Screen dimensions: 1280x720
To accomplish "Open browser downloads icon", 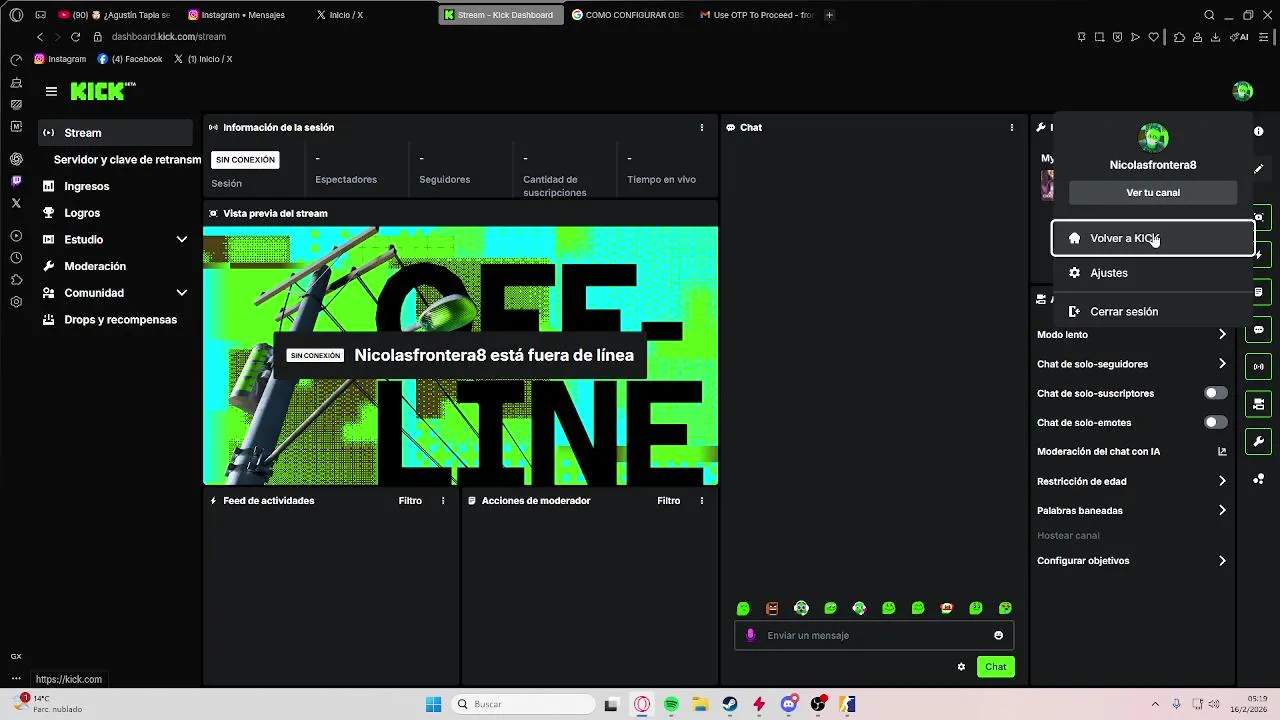I will click(x=1215, y=37).
